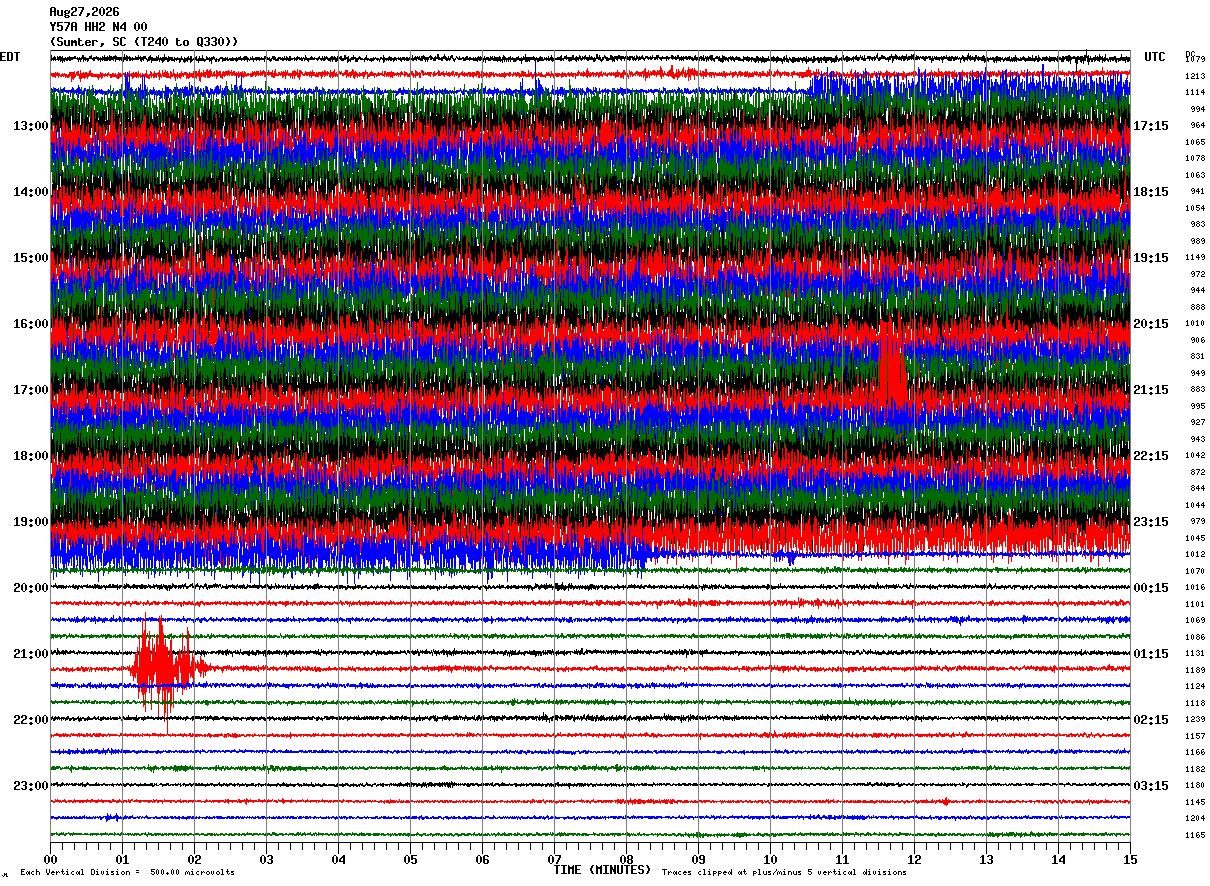Click minute 08 on the time axis
This screenshot has height=886, width=1210.
(626, 859)
